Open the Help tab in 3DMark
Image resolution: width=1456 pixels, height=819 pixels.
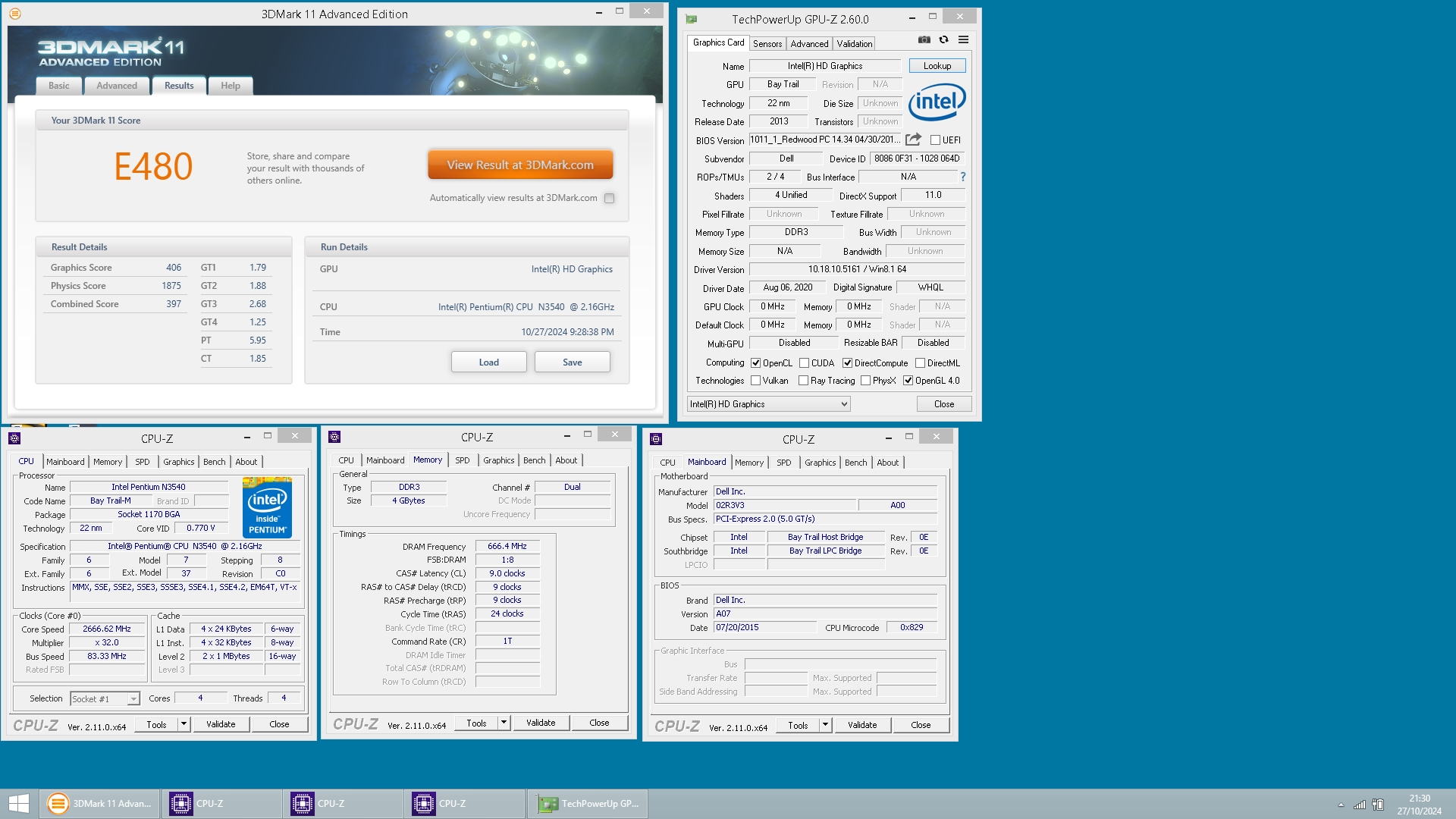pos(231,86)
